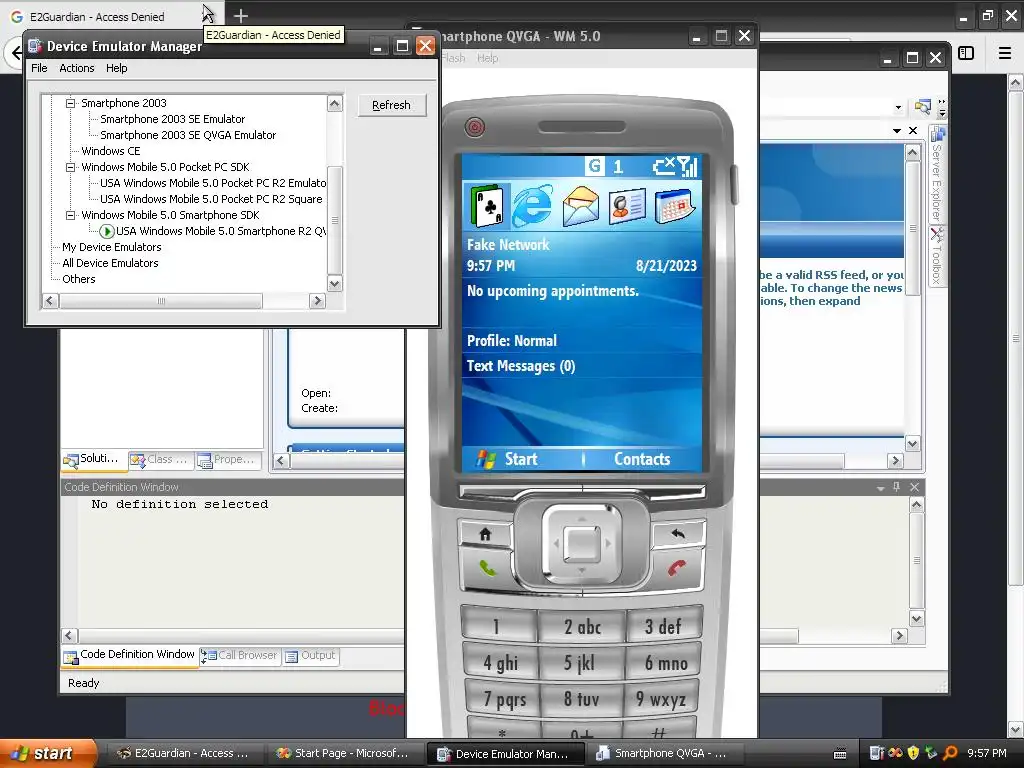Viewport: 1024px width, 768px height.
Task: Click the emulator tree vertical scrollbar thumb
Action: (334, 221)
